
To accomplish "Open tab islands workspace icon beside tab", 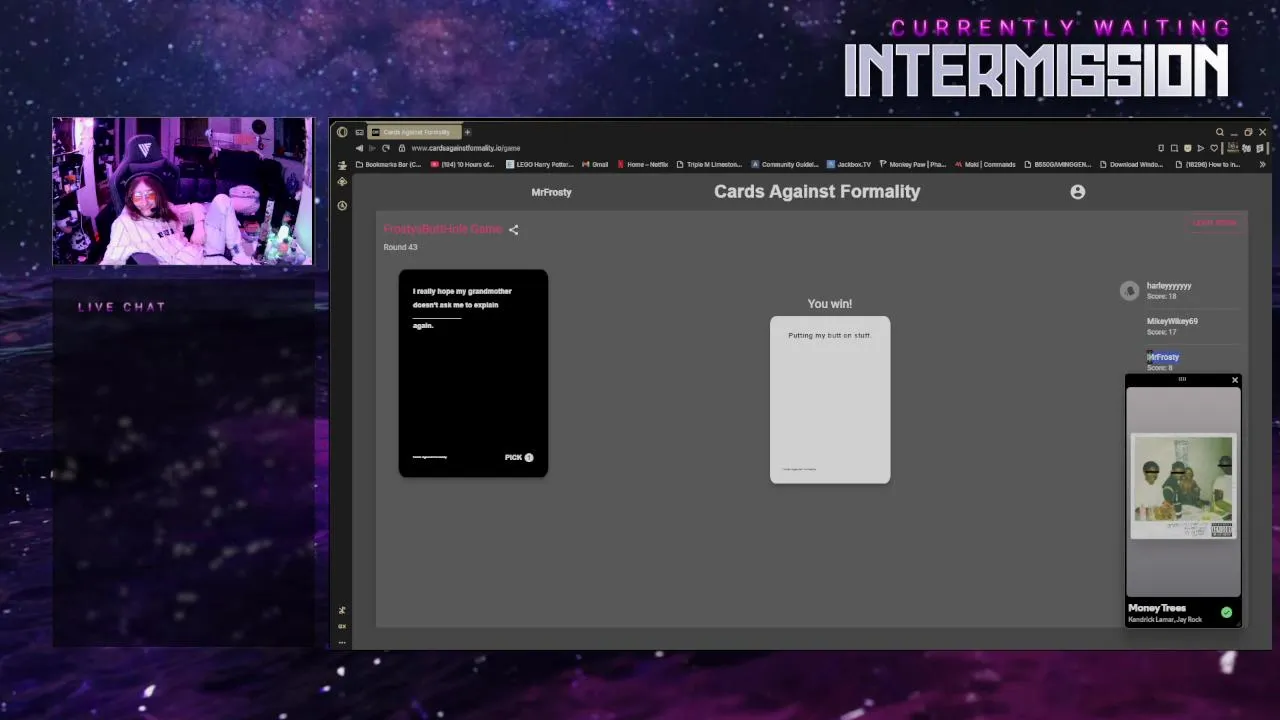I will 359,132.
